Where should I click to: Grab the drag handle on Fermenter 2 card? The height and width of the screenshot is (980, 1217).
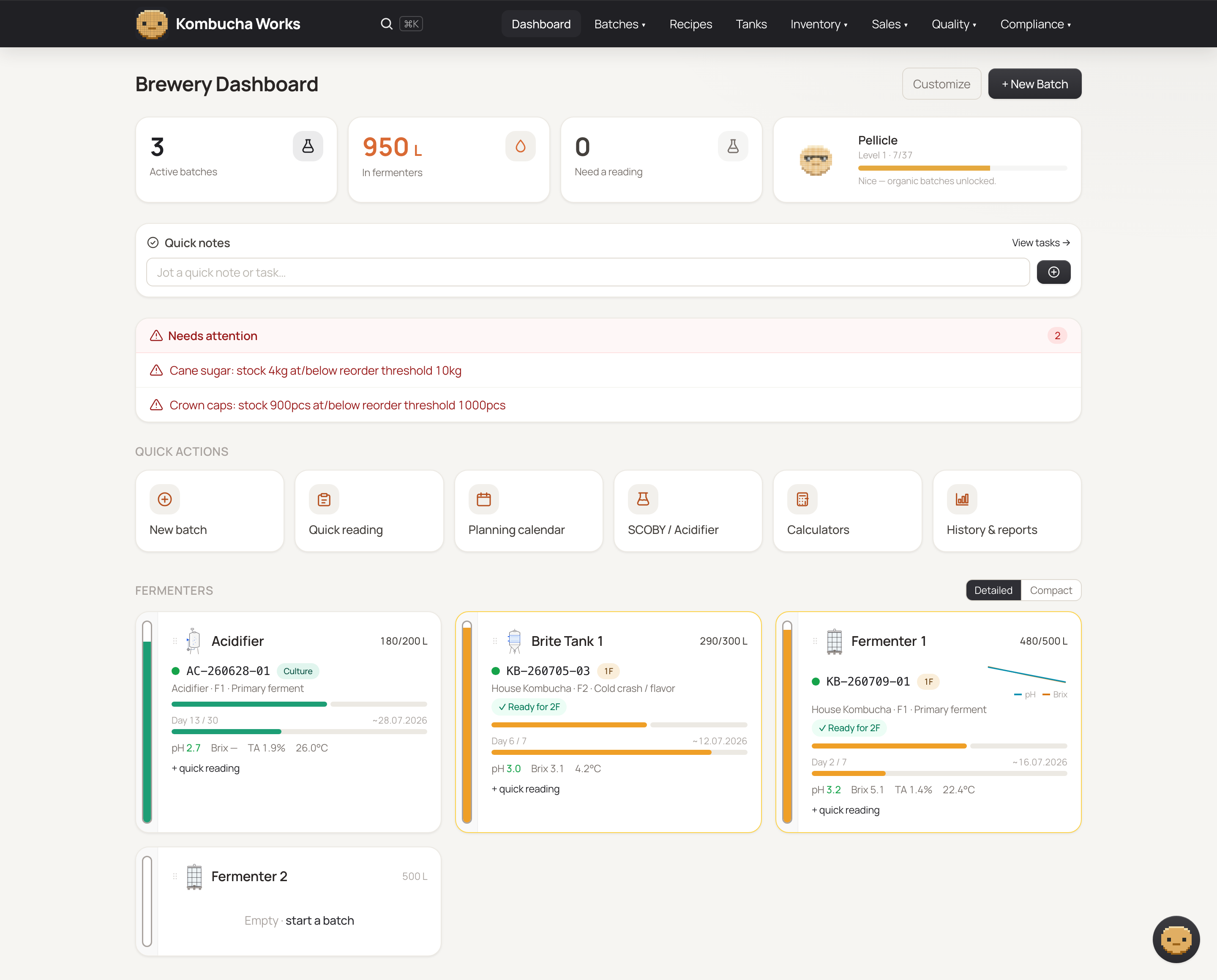tap(175, 876)
